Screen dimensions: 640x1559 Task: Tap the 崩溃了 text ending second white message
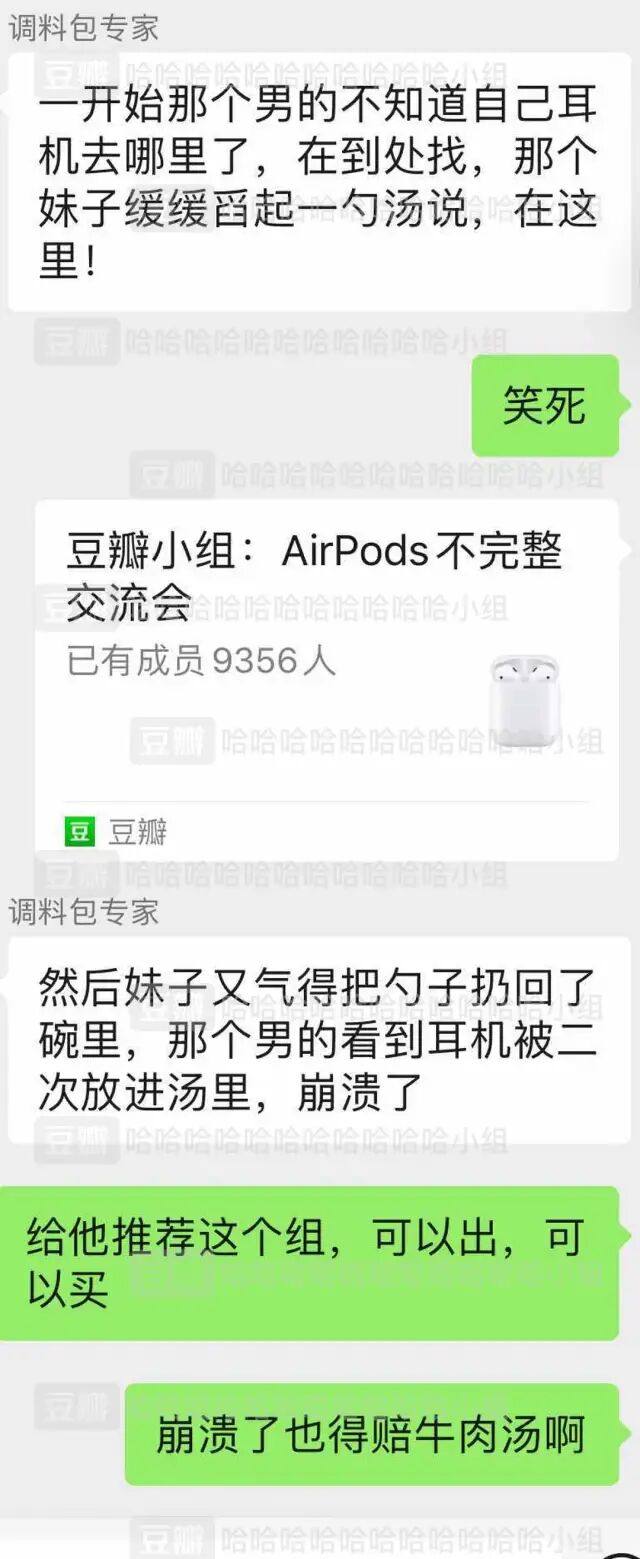361,1094
